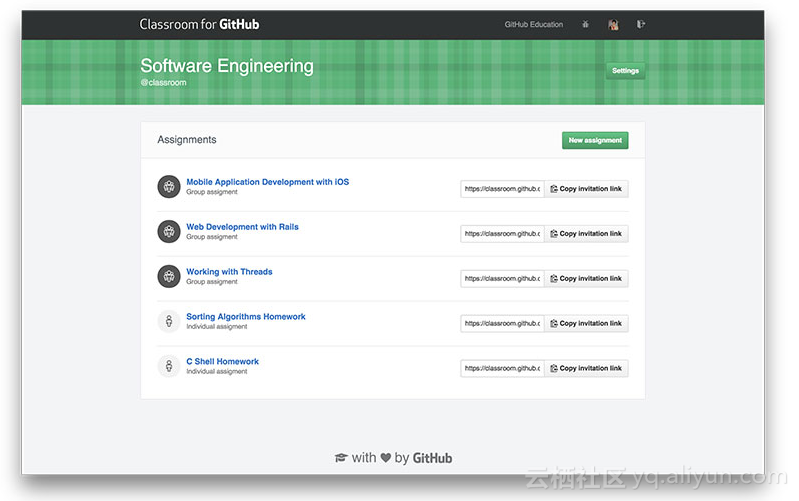
Task: Copy invitation link for Working with Threads
Action: 586,278
